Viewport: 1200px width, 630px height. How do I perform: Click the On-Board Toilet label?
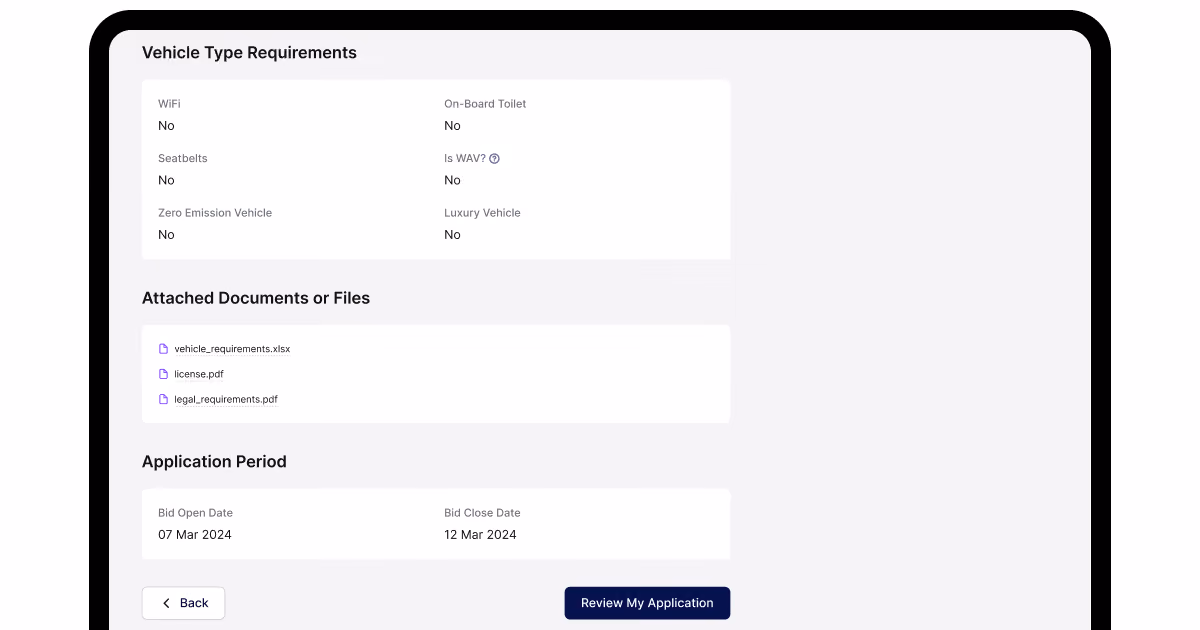coord(485,104)
